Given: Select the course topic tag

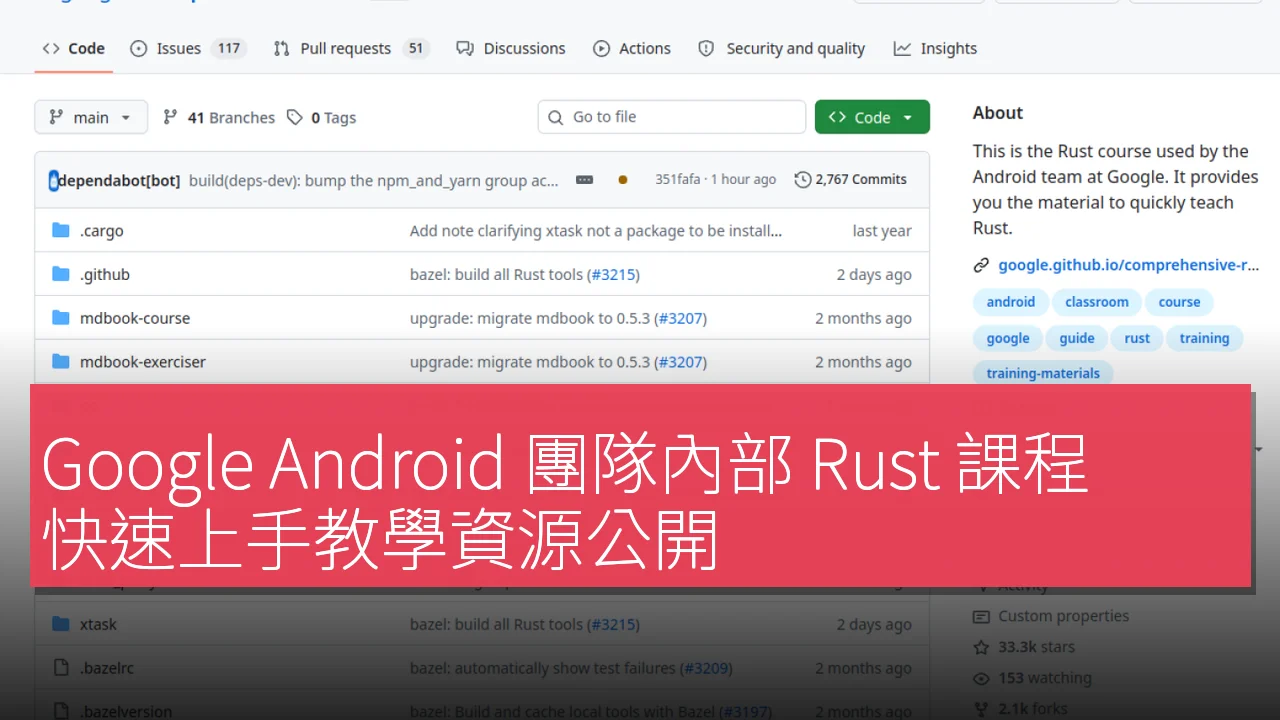Looking at the screenshot, I should tap(1179, 302).
